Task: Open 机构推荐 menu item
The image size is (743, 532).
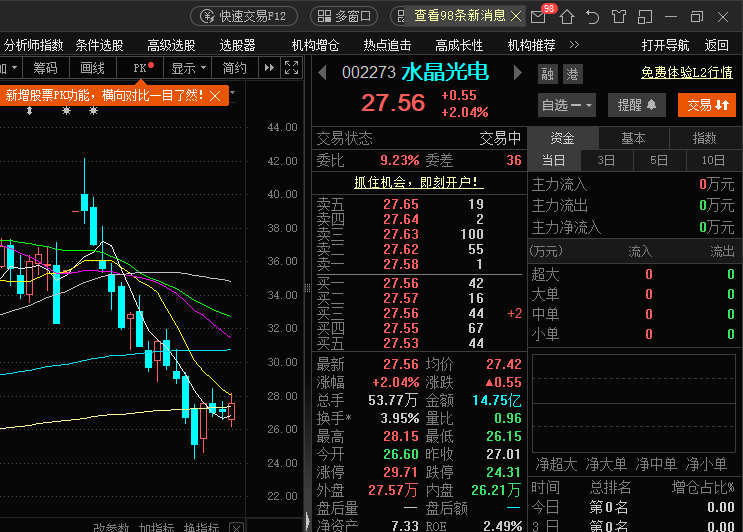Action: [531, 45]
